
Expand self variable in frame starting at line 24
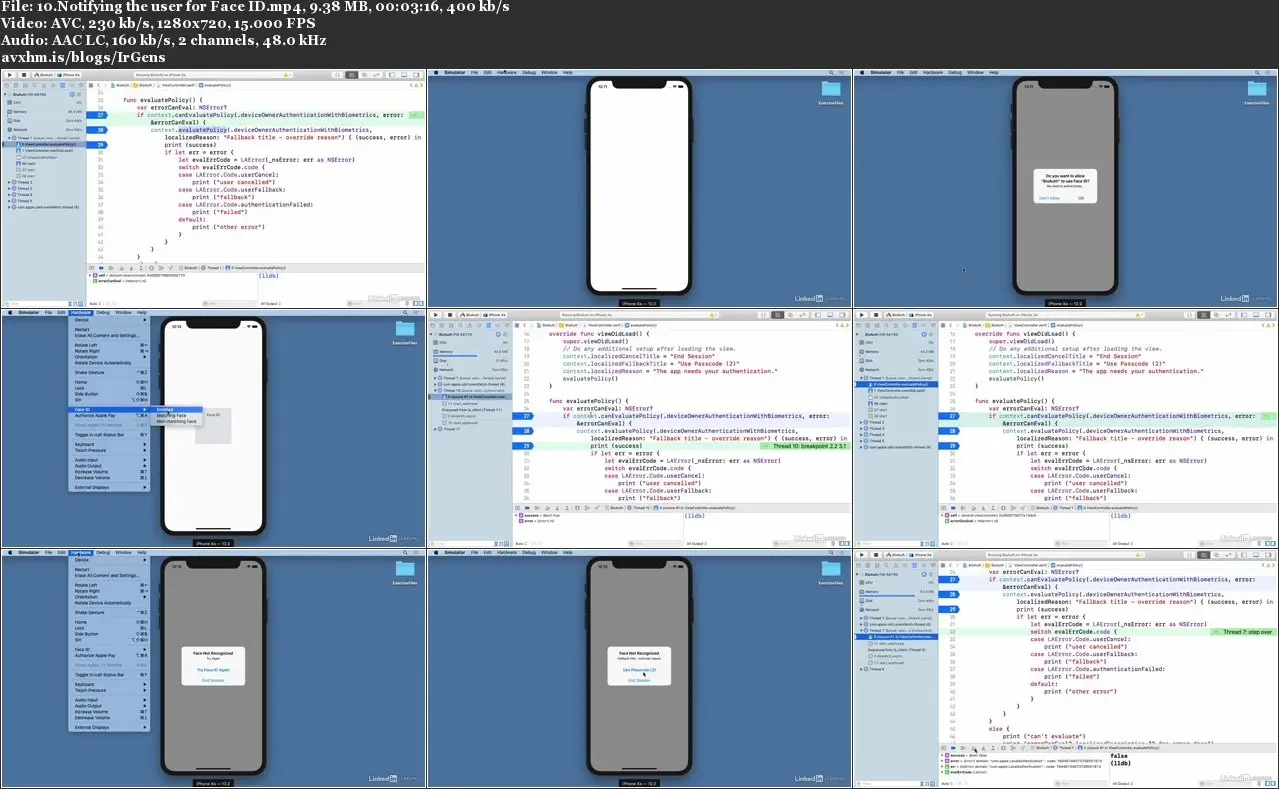[x=90, y=275]
